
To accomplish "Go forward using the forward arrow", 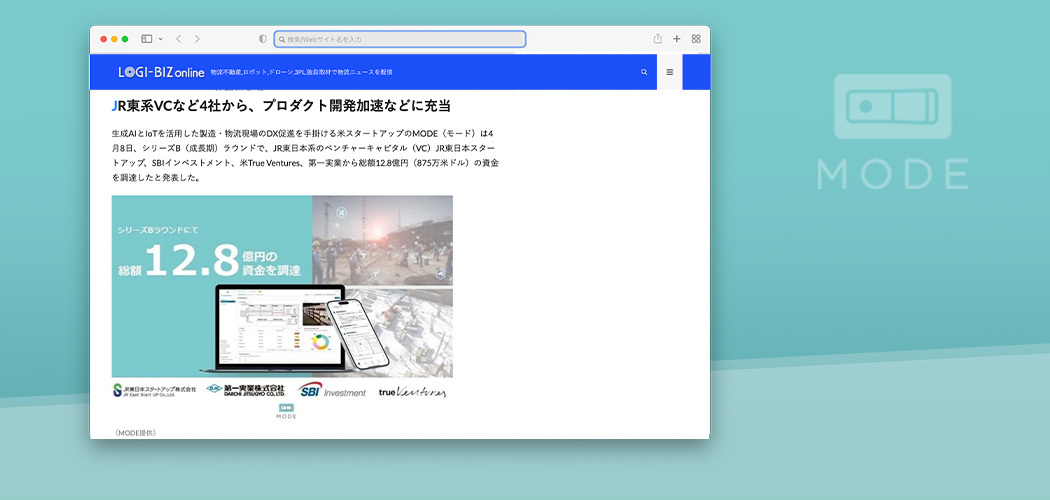I will tap(197, 39).
